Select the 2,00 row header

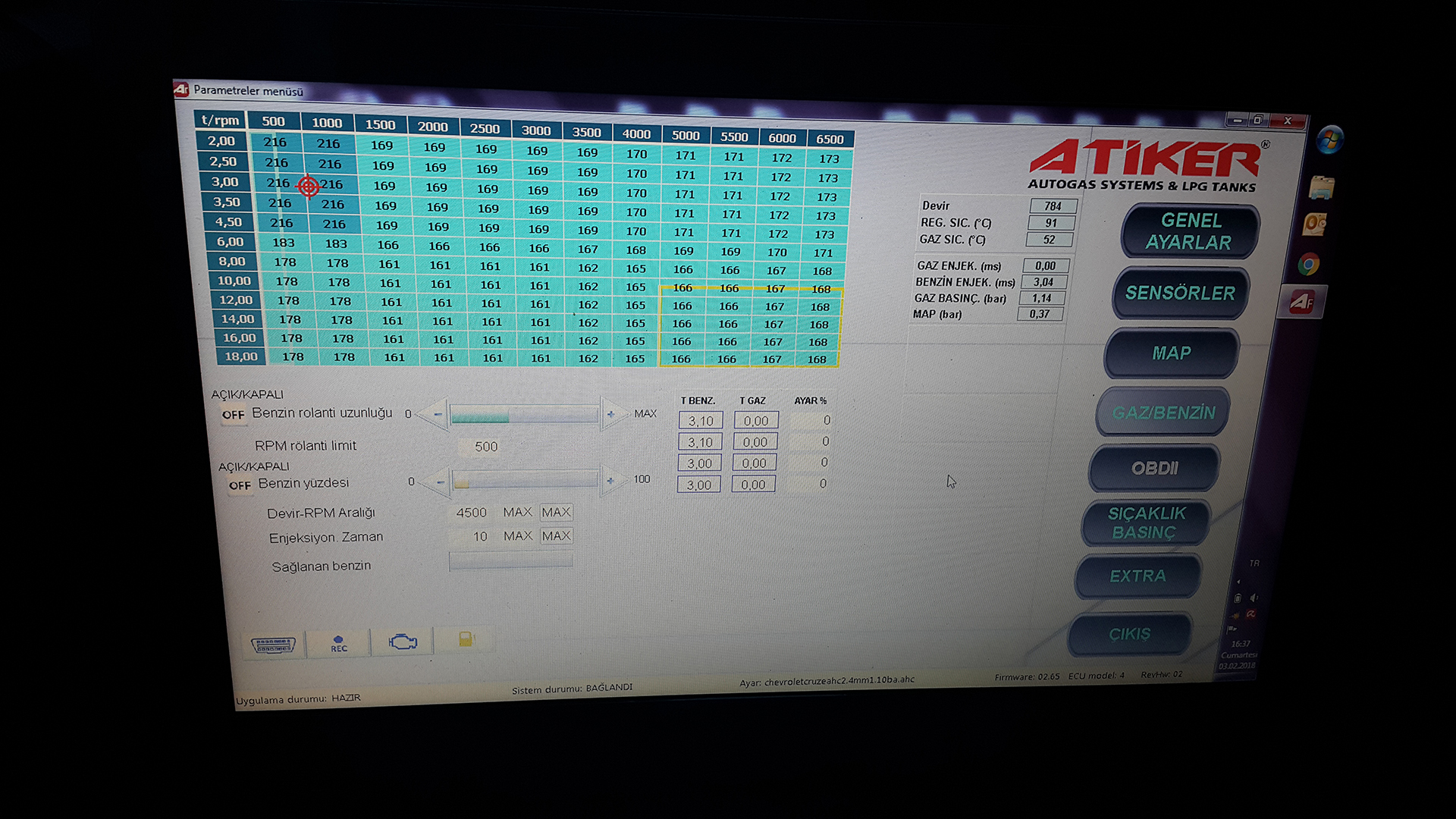pyautogui.click(x=221, y=141)
